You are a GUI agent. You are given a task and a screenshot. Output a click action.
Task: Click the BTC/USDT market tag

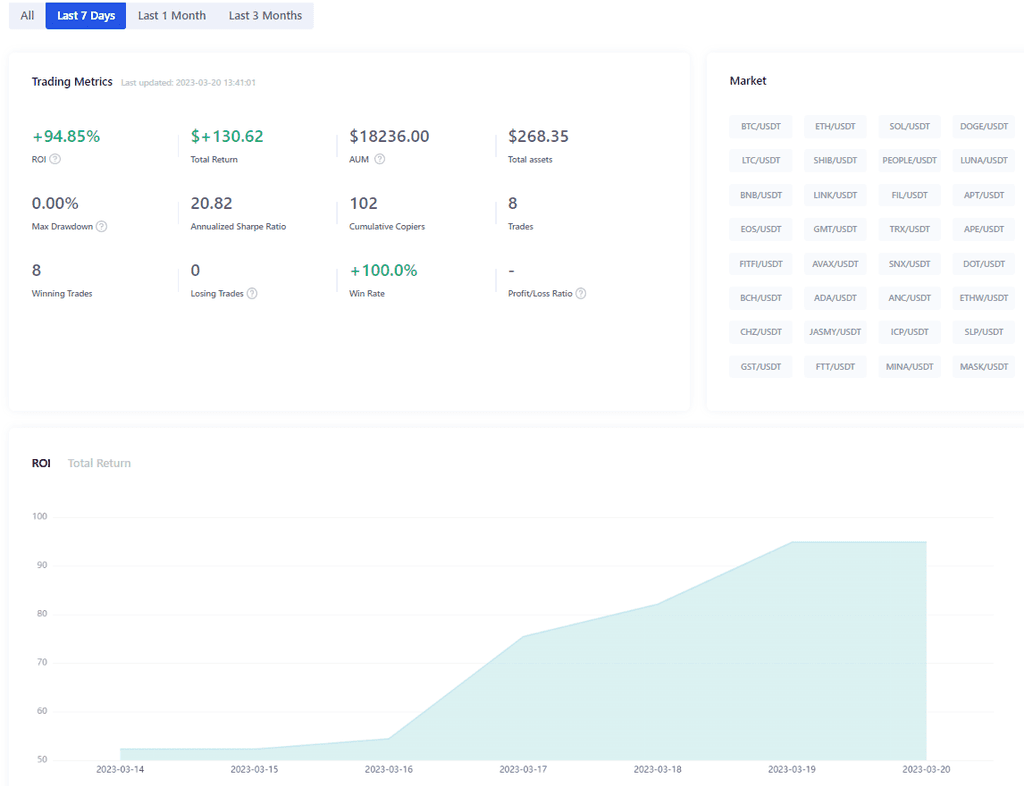click(x=761, y=126)
